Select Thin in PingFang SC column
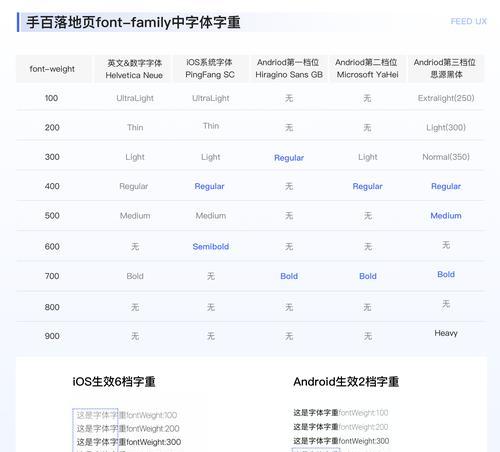Screen dimensions: 500x452 tap(211, 126)
